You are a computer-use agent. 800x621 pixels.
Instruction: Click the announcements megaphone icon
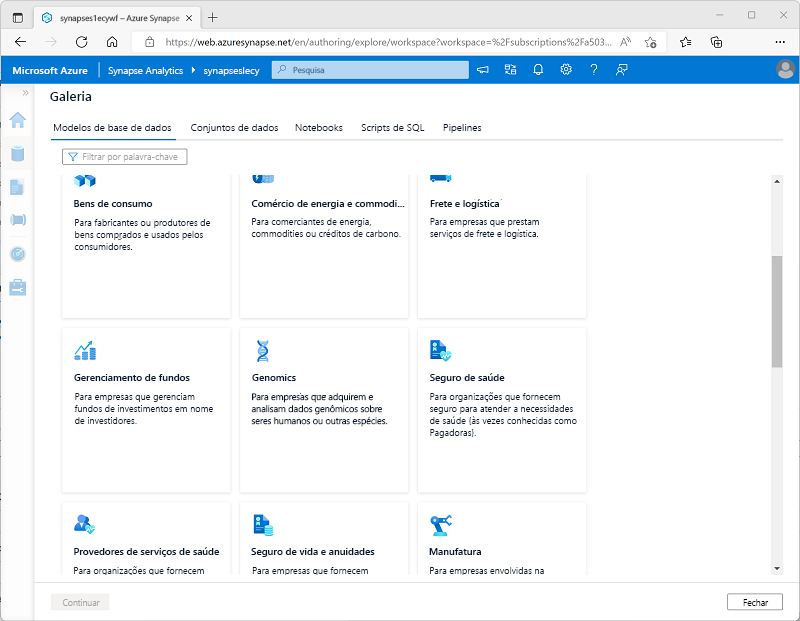483,70
